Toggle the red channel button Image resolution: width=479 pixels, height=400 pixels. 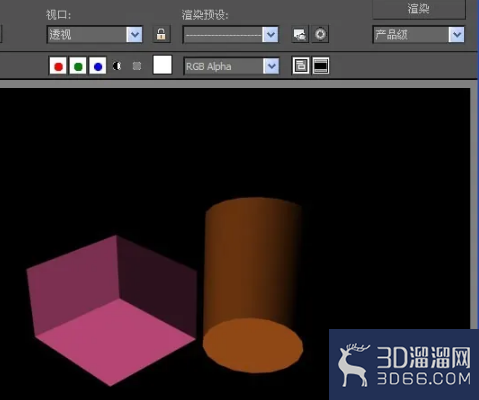coord(58,66)
